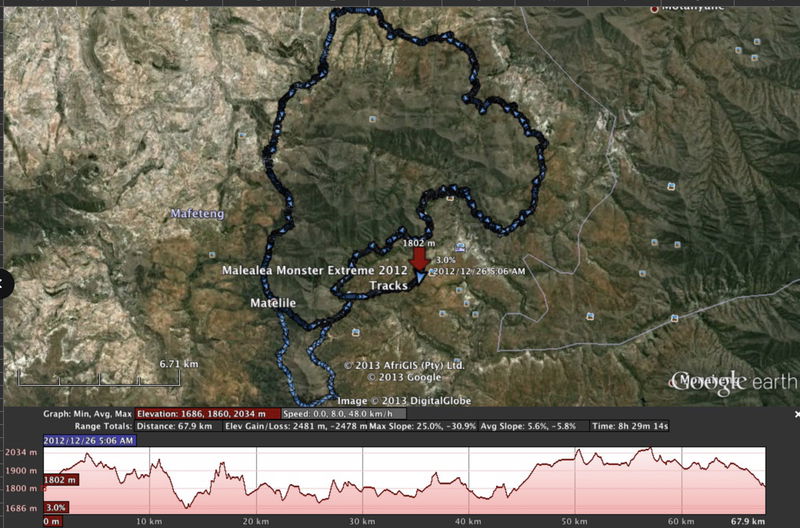Select the Speed metric in the graph header
This screenshot has width=800, height=528.
tap(344, 413)
